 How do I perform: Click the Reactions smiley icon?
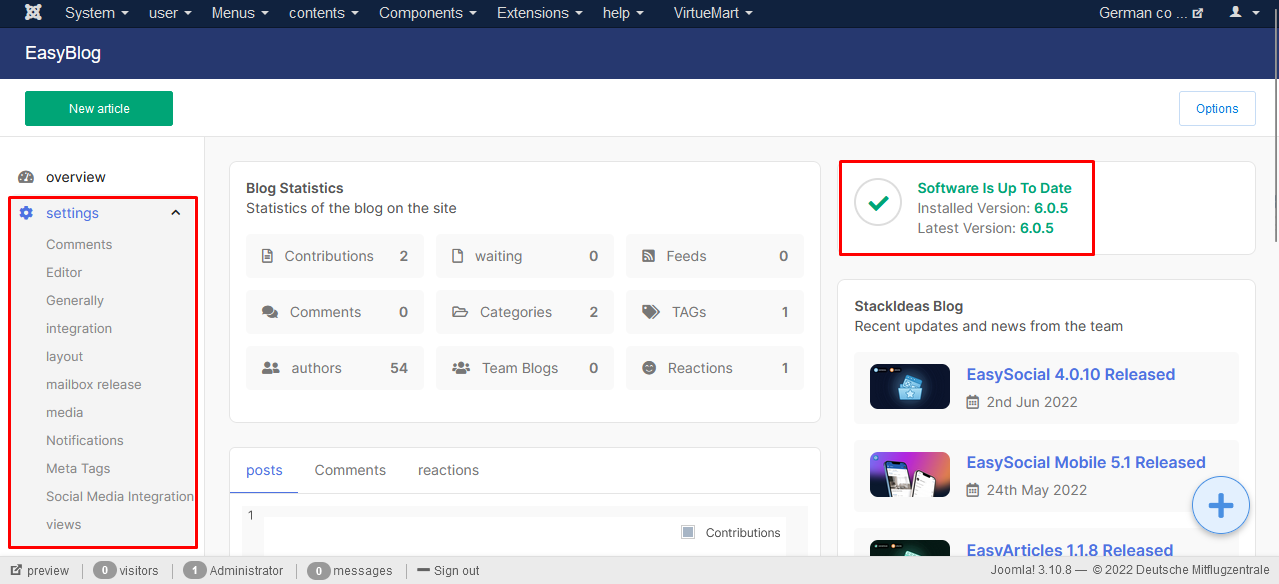pyautogui.click(x=649, y=368)
